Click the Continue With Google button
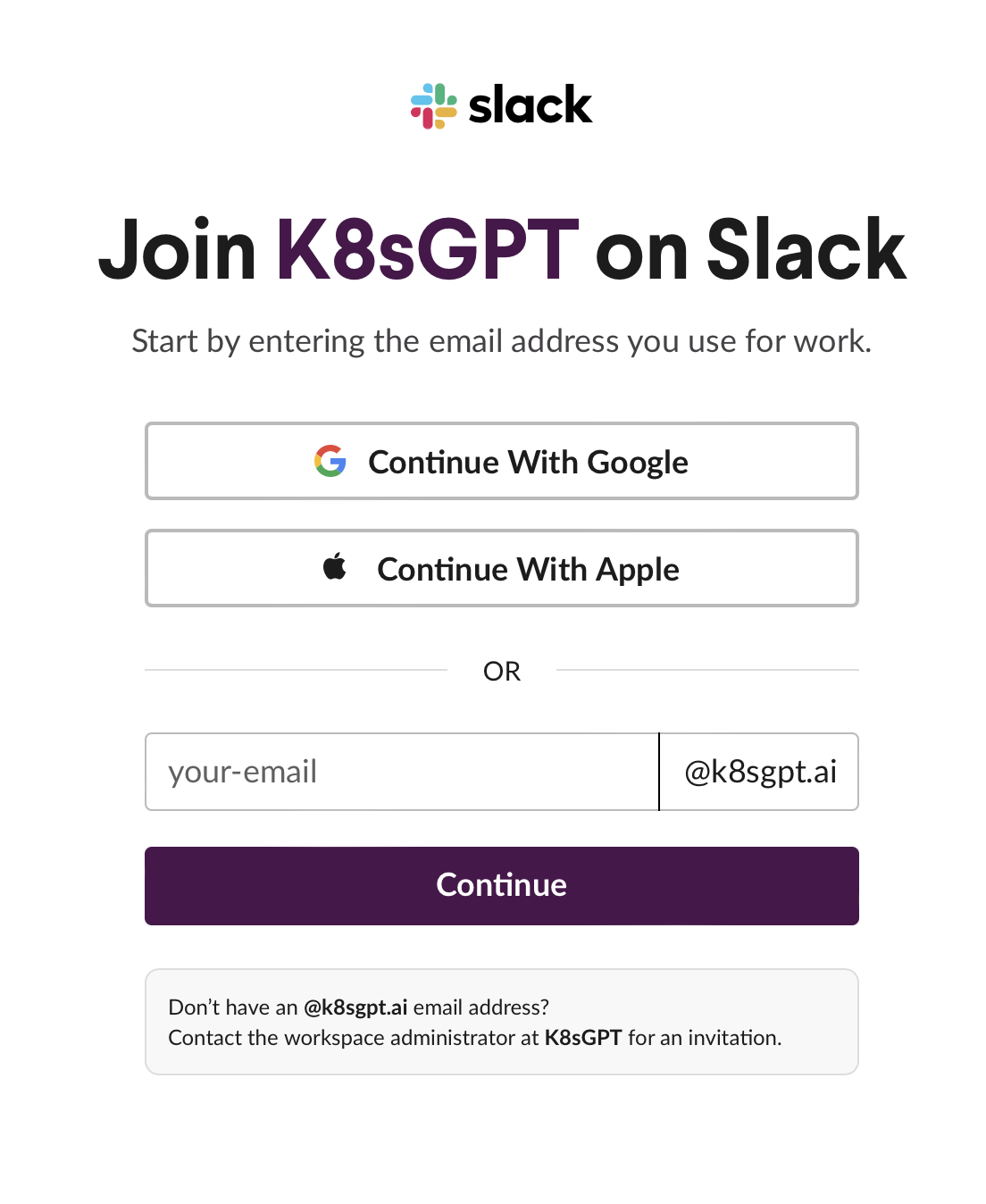Image resolution: width=986 pixels, height=1204 pixels. 501,461
